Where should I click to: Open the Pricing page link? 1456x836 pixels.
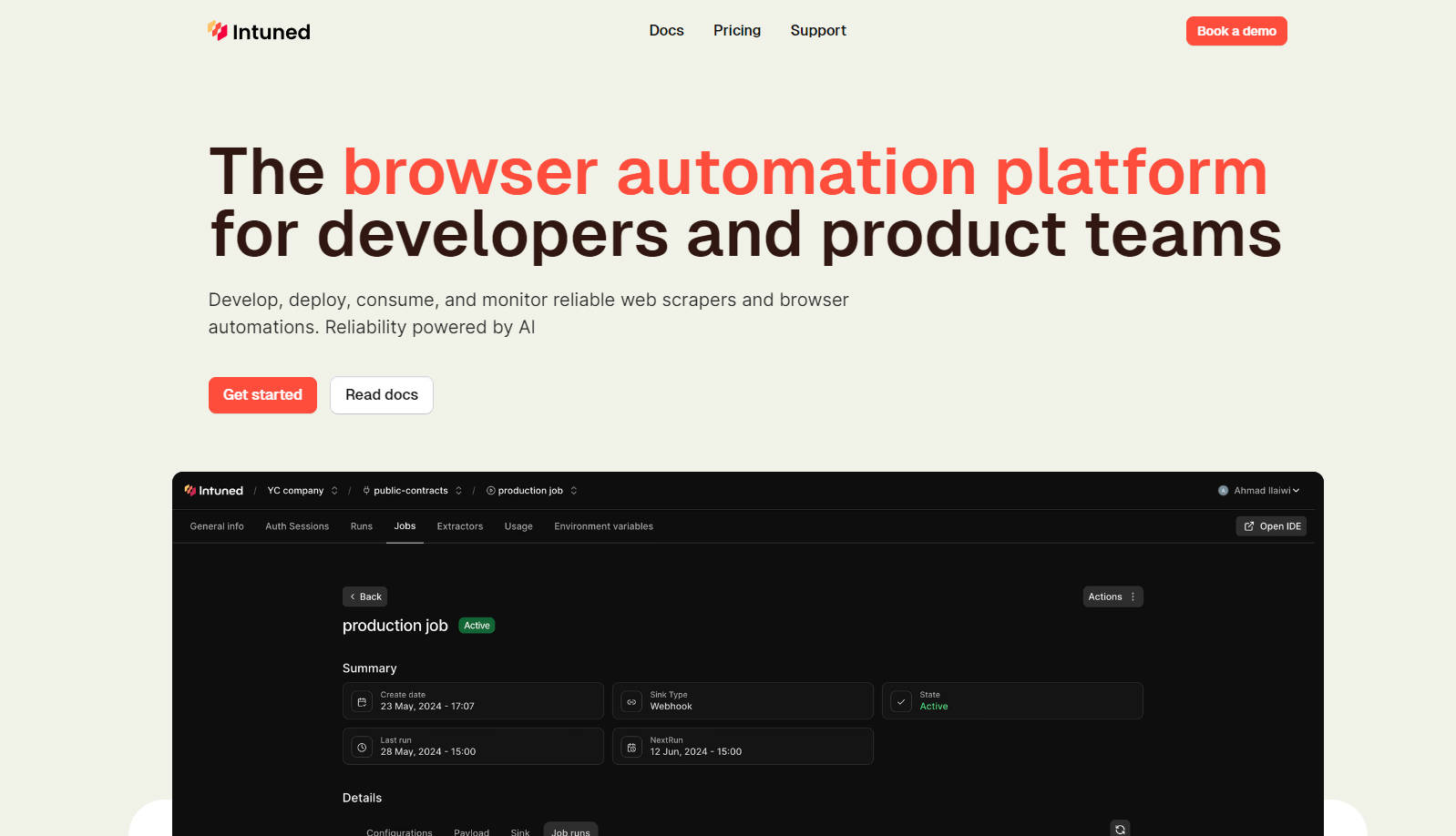pos(736,31)
